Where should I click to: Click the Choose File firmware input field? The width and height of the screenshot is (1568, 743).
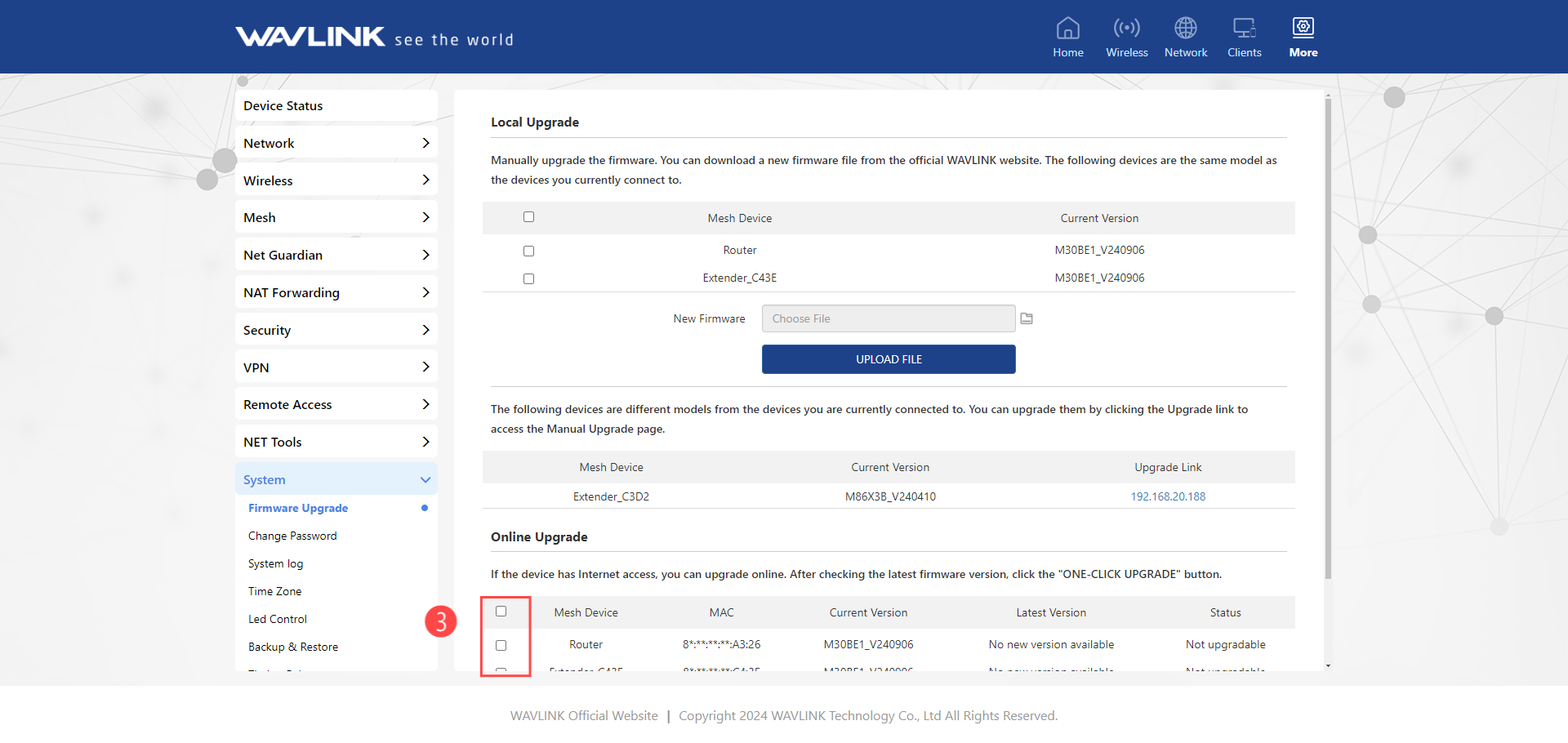888,318
